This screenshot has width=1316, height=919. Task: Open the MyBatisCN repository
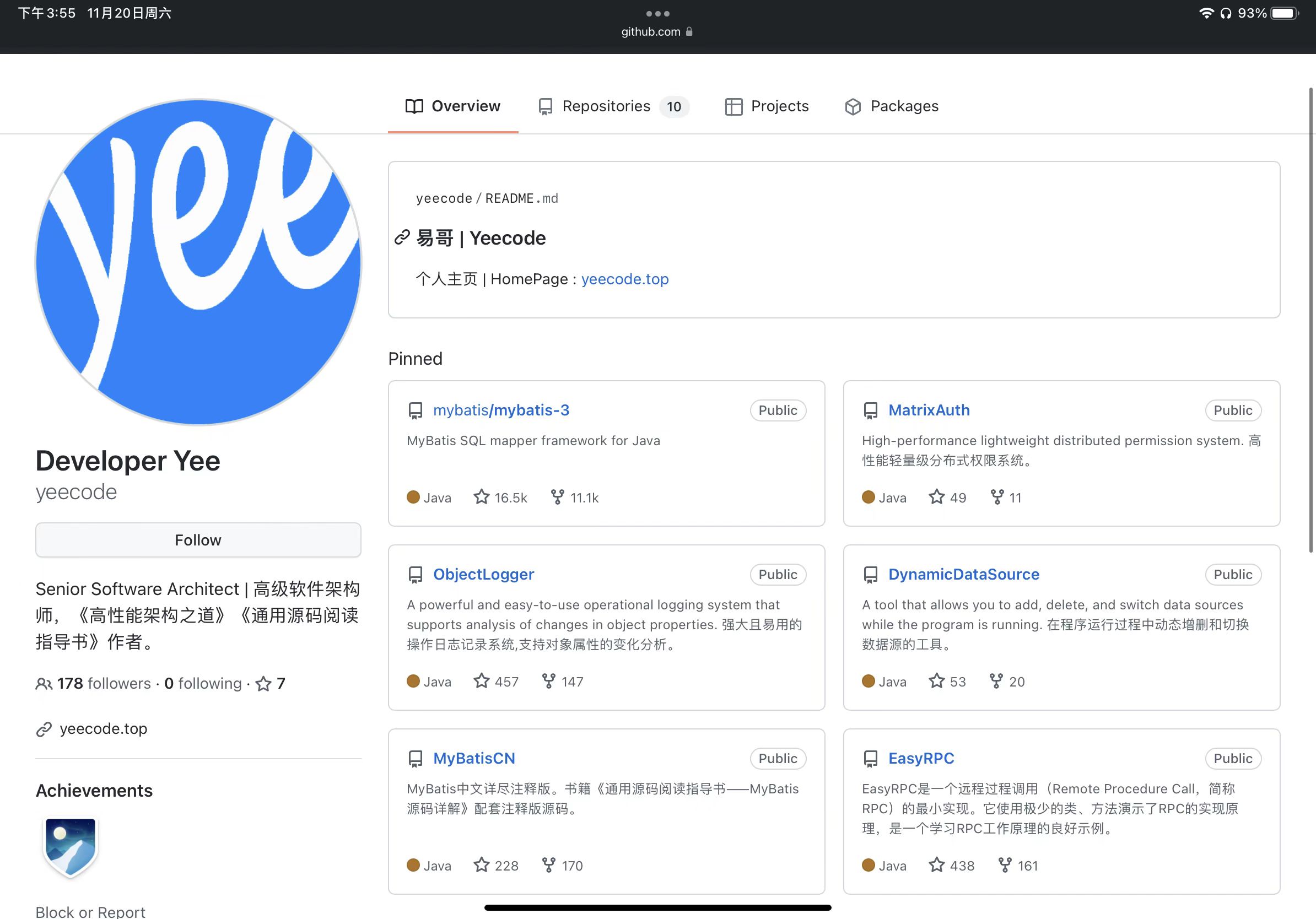(474, 758)
